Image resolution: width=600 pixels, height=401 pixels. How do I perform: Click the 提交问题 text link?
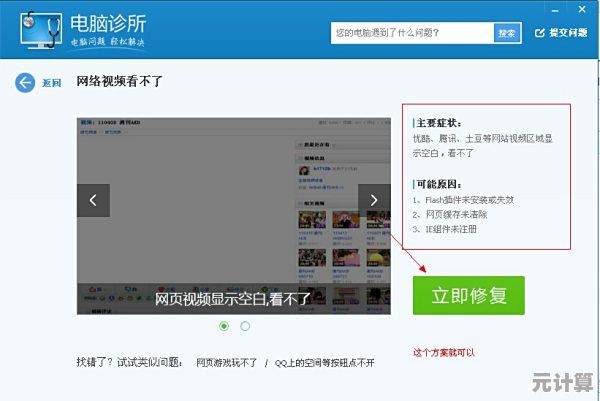click(x=570, y=33)
